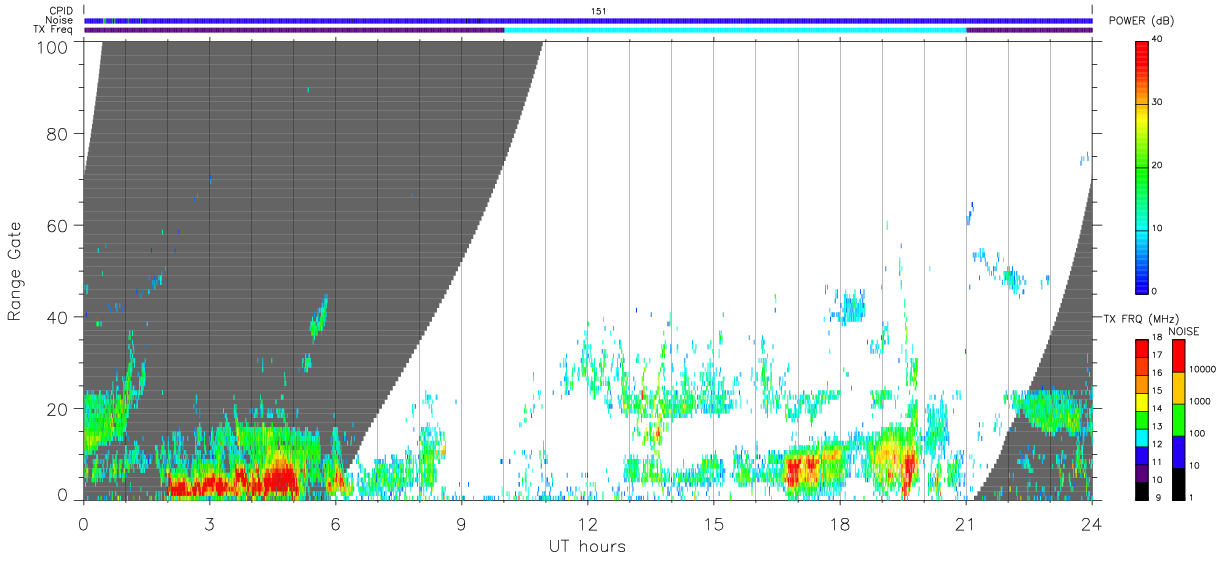1228x567 pixels.
Task: Click the 6 tick label on UT hours axis
Action: [335, 524]
